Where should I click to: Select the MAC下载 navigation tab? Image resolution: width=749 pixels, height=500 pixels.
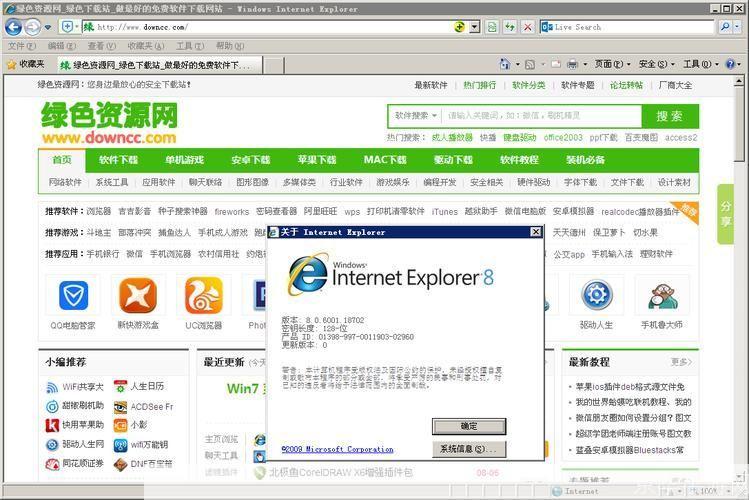point(385,160)
